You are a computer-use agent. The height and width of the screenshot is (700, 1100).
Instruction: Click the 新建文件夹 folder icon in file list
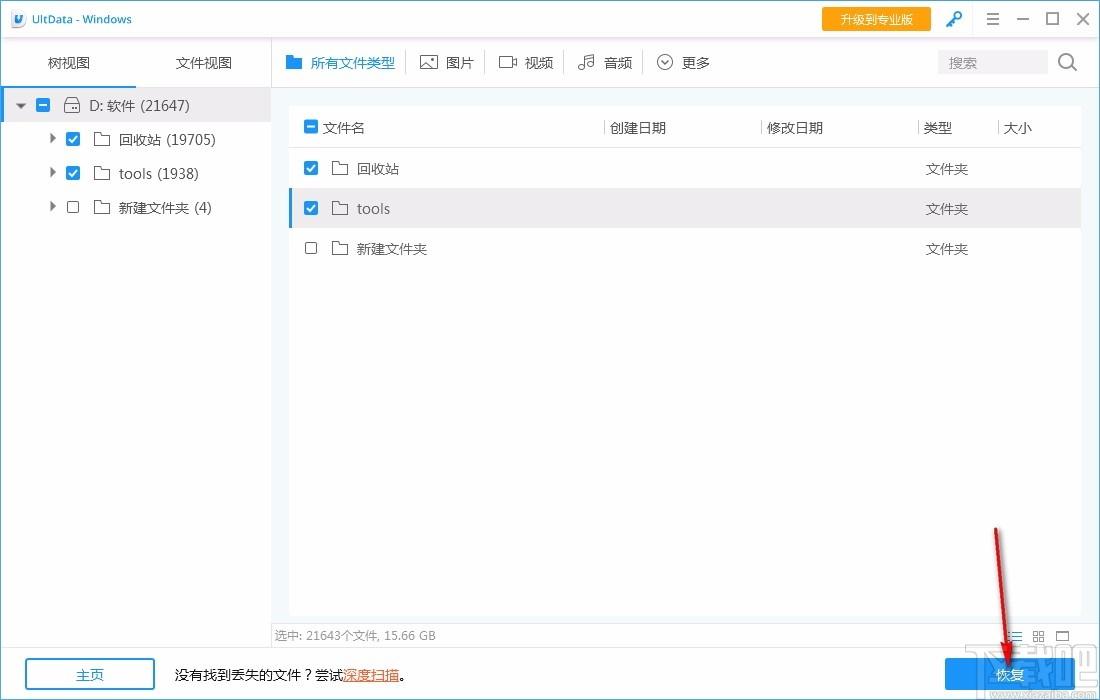340,248
